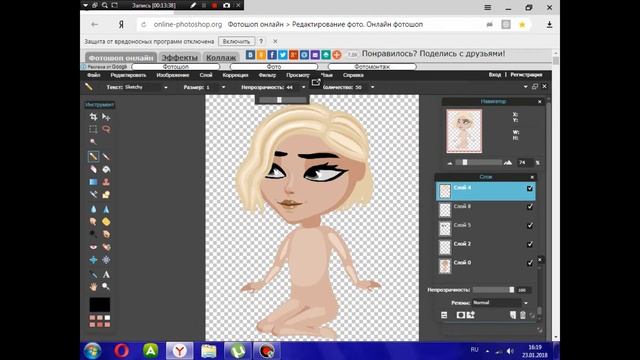Open the Слой menu
640x360 pixels.
(206, 75)
